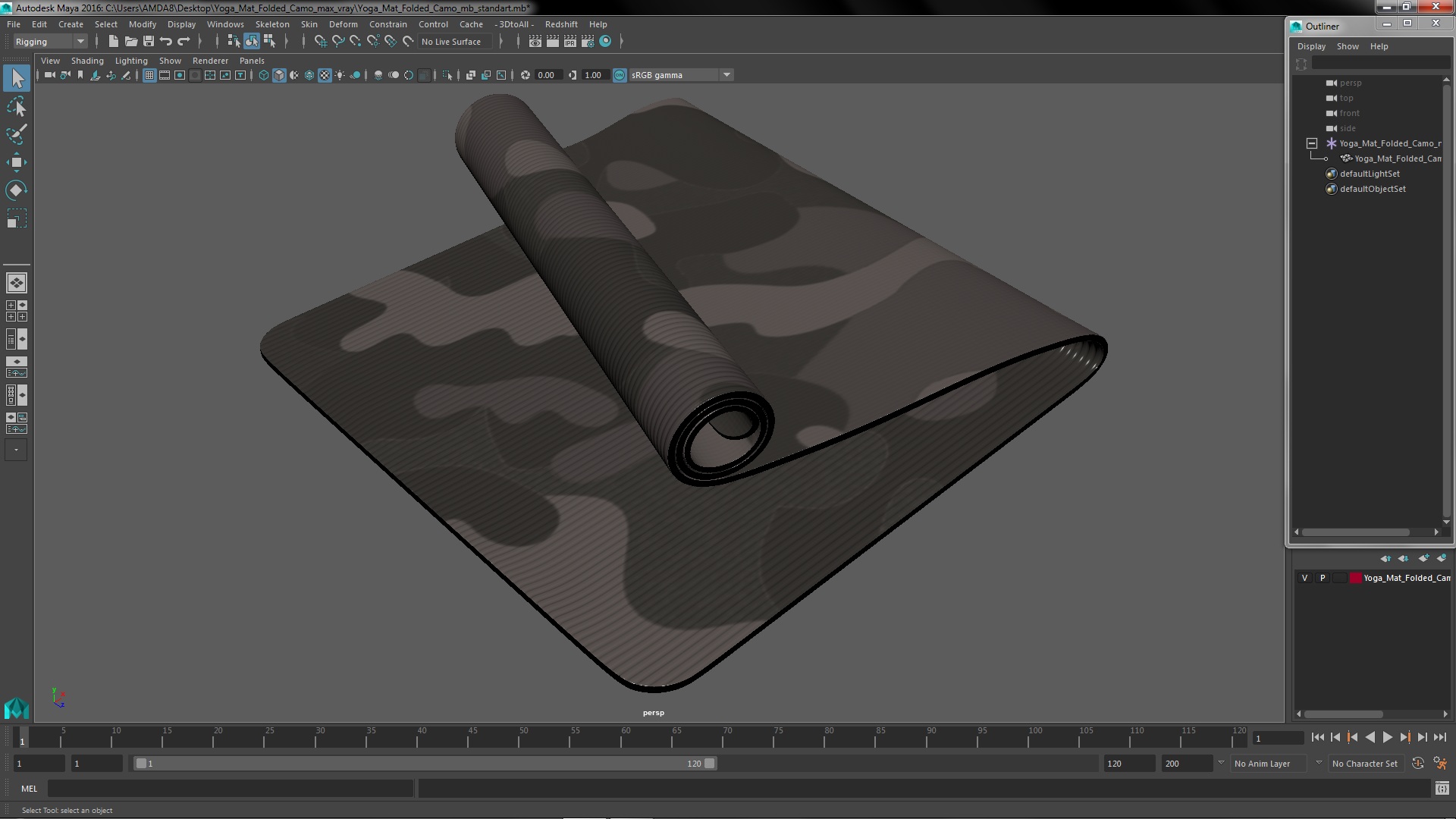Enable snap to curves

pyautogui.click(x=338, y=42)
